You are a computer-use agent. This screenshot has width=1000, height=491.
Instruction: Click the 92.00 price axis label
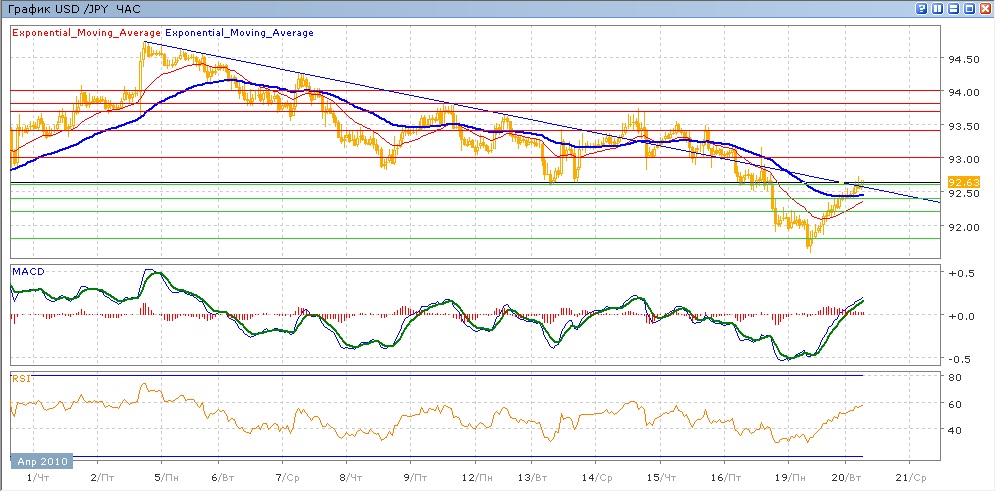[x=962, y=227]
